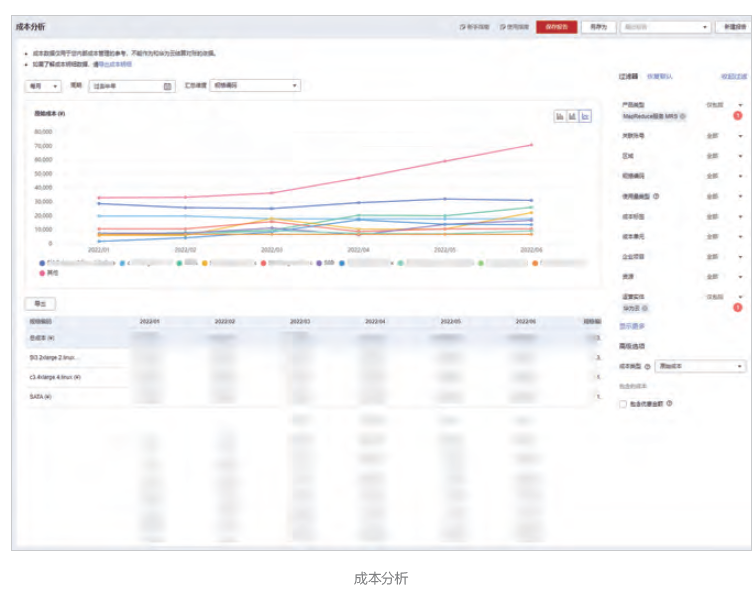Toggle the purple legend entry dot
Viewport: 756px width, 600px height.
click(x=319, y=263)
